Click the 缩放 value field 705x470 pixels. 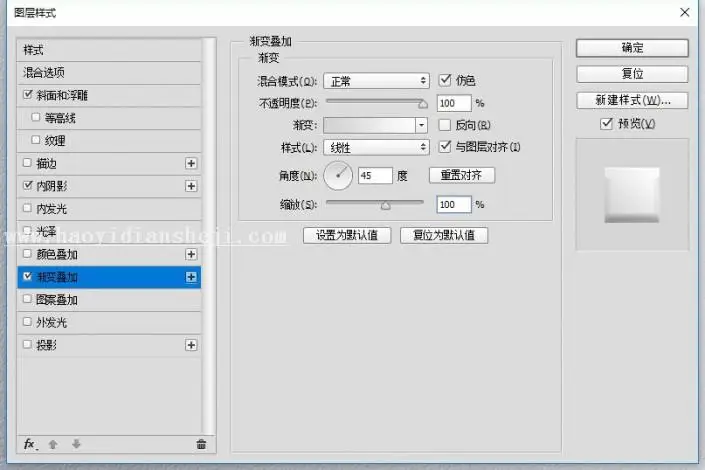[x=454, y=204]
